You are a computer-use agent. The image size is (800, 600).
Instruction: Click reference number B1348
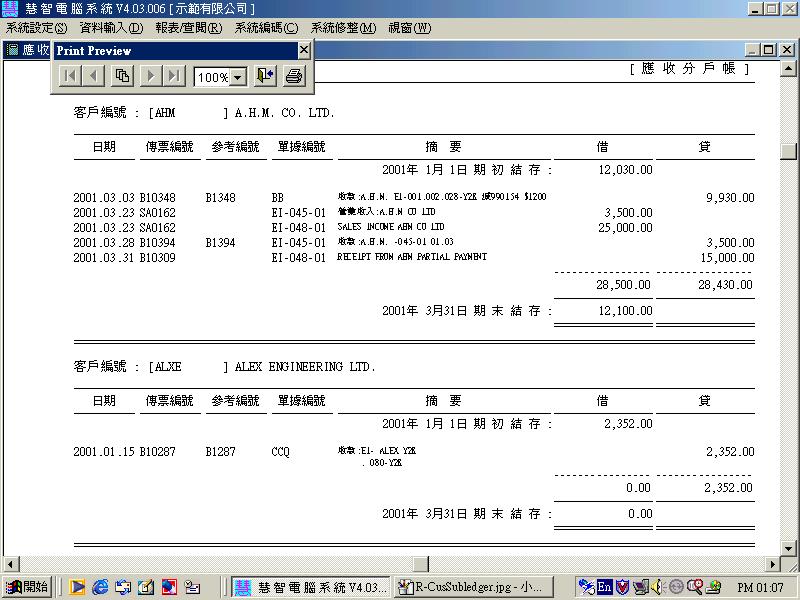pyautogui.click(x=220, y=197)
